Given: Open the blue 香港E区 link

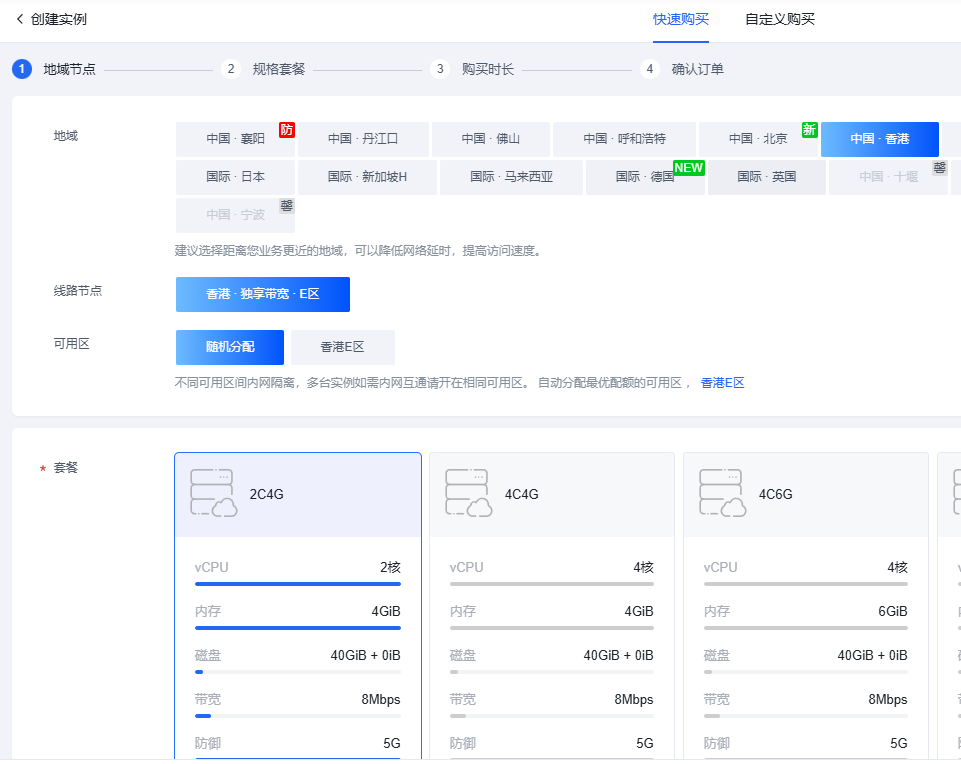Looking at the screenshot, I should tap(722, 383).
